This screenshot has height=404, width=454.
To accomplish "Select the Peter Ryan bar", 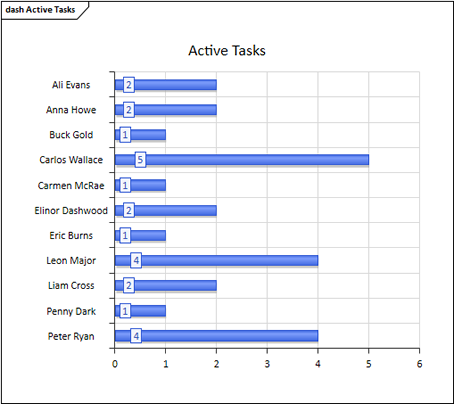I will [216, 336].
